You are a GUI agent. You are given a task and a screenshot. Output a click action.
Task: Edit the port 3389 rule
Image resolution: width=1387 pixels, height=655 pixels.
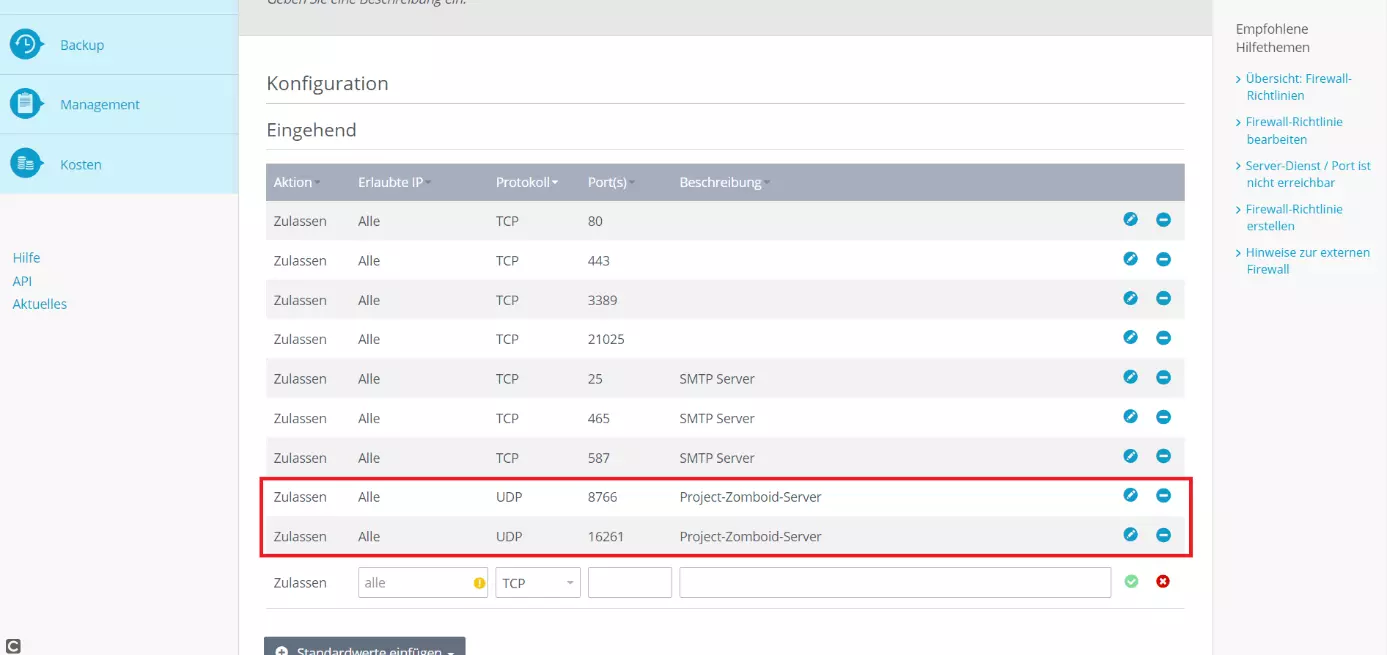coord(1130,298)
